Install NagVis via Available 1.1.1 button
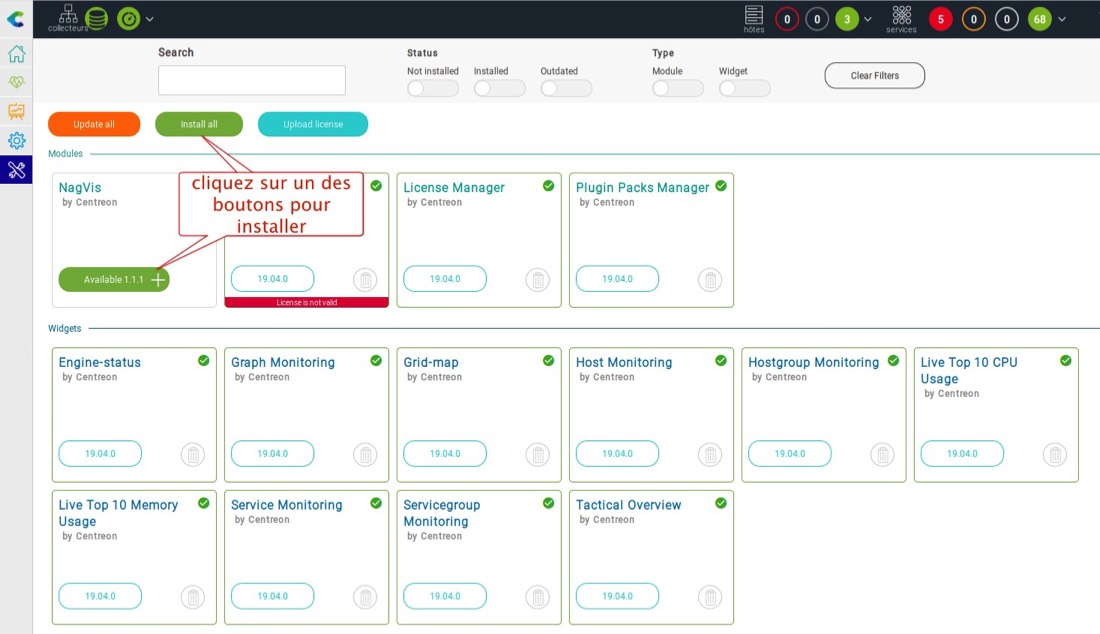1100x634 pixels. pos(114,280)
